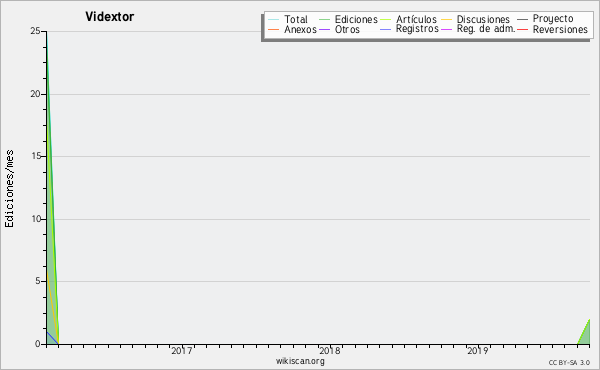Click the CC BY-SA 3.0 license text
This screenshot has width=600, height=370.
[x=569, y=363]
